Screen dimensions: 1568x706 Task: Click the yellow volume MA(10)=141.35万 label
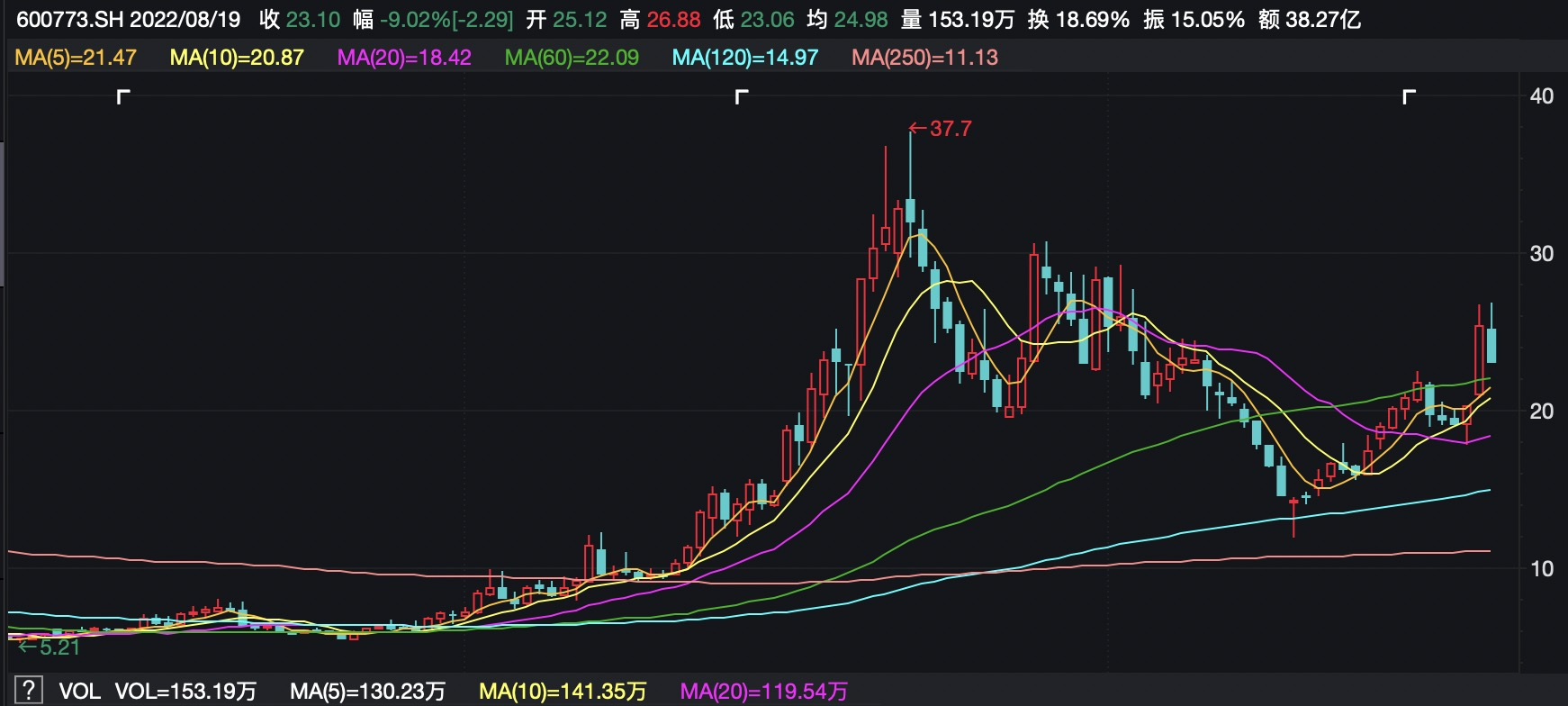coord(563,692)
